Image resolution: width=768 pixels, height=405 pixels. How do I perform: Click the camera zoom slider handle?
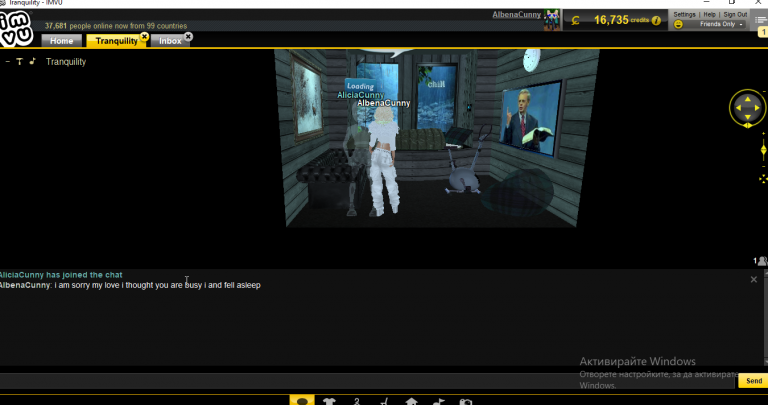pyautogui.click(x=764, y=149)
